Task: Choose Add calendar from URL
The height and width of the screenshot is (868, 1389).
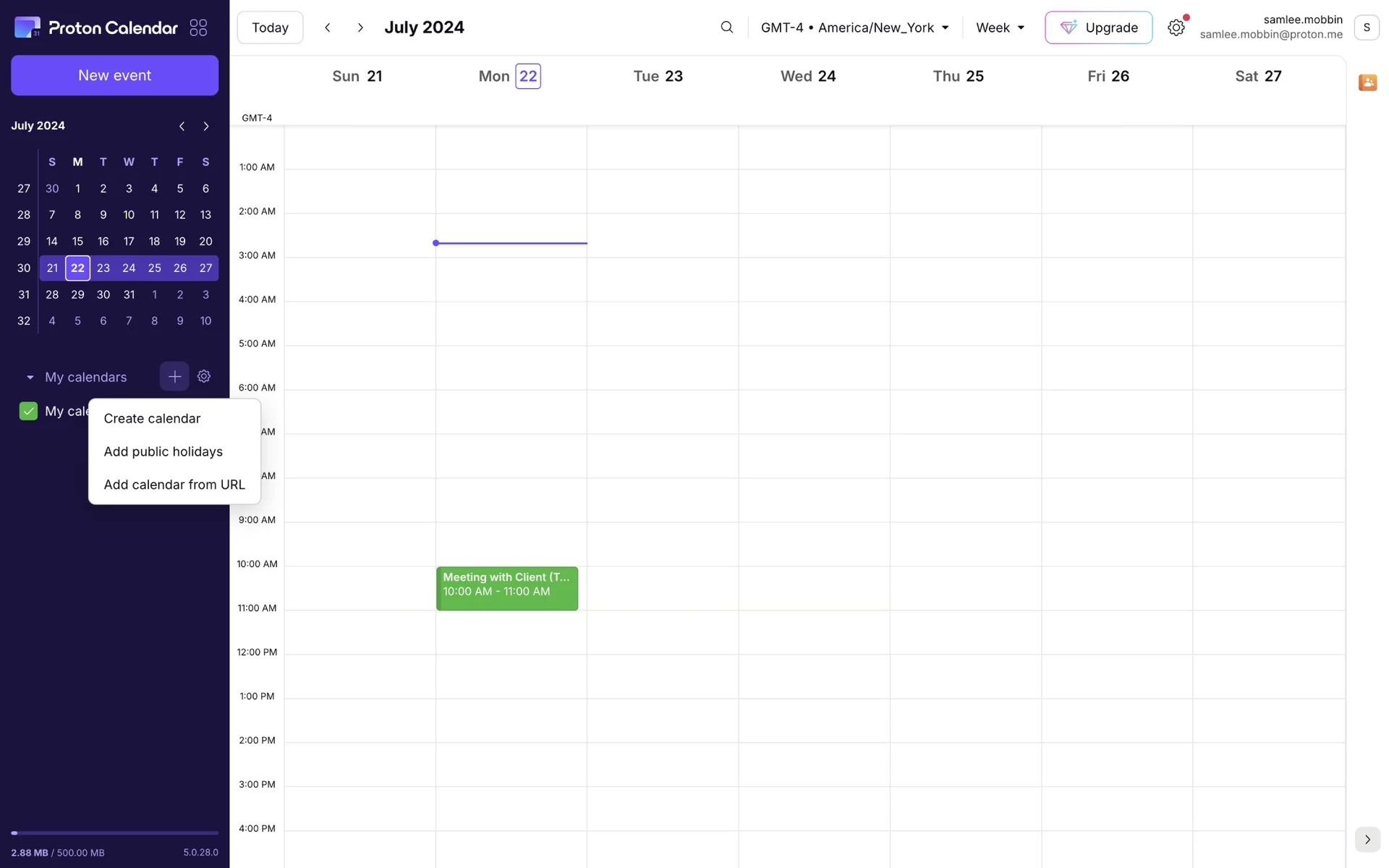Action: point(174,485)
